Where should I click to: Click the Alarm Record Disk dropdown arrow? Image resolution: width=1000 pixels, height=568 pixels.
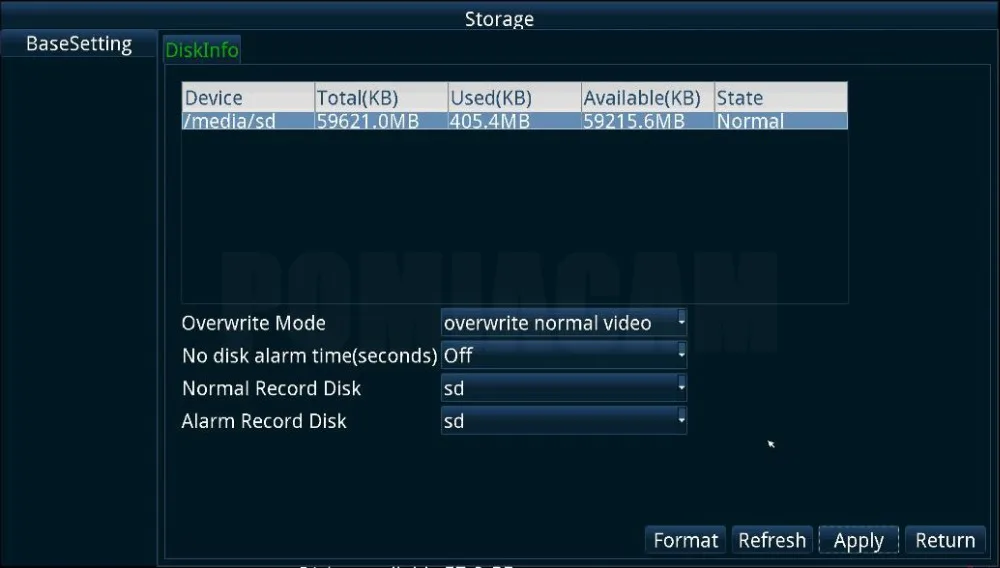tap(681, 419)
